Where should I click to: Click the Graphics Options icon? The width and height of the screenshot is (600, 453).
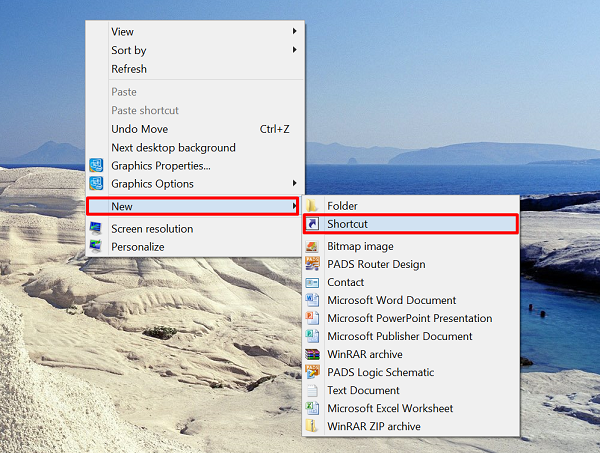click(x=96, y=183)
